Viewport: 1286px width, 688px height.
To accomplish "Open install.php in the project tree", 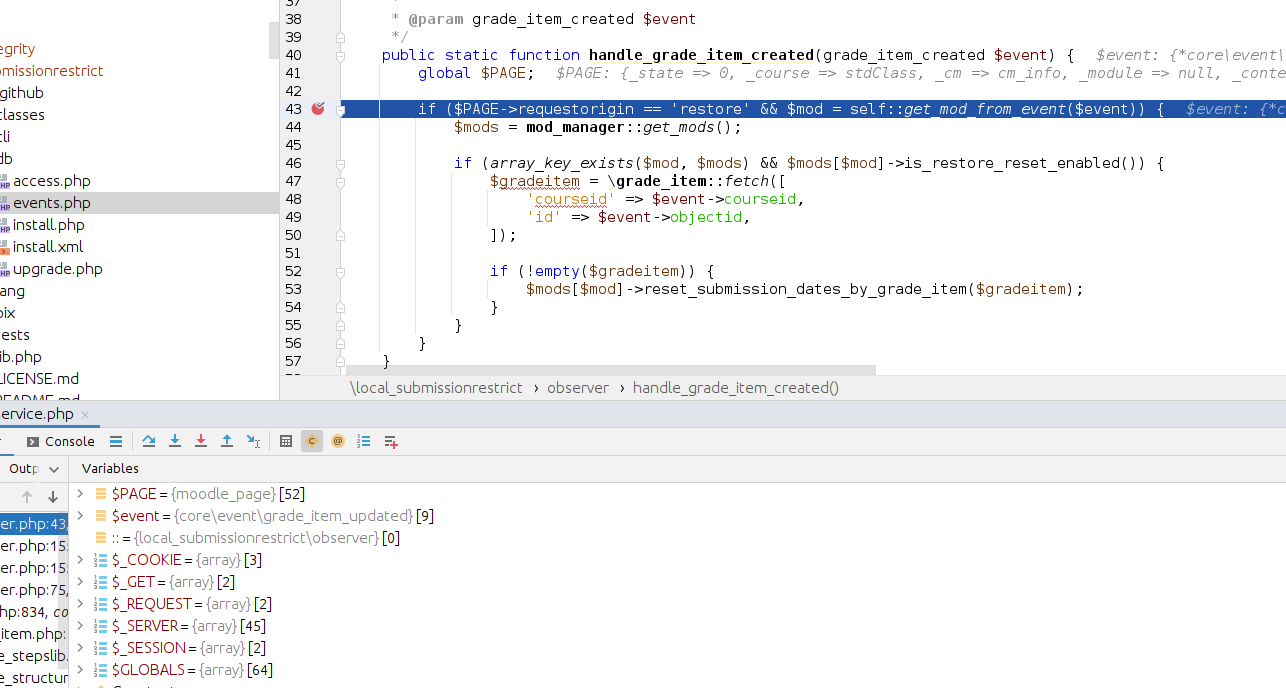I will [x=49, y=225].
